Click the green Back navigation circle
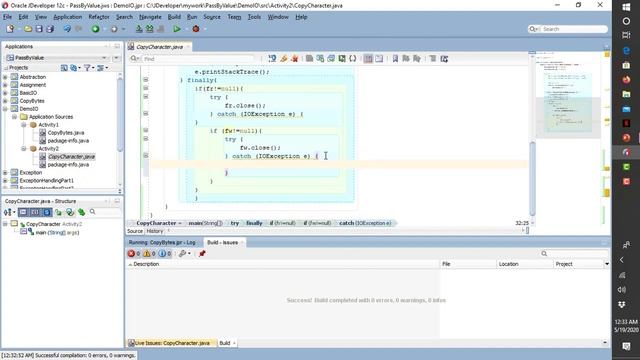This screenshot has width=640, height=360. (95, 29)
